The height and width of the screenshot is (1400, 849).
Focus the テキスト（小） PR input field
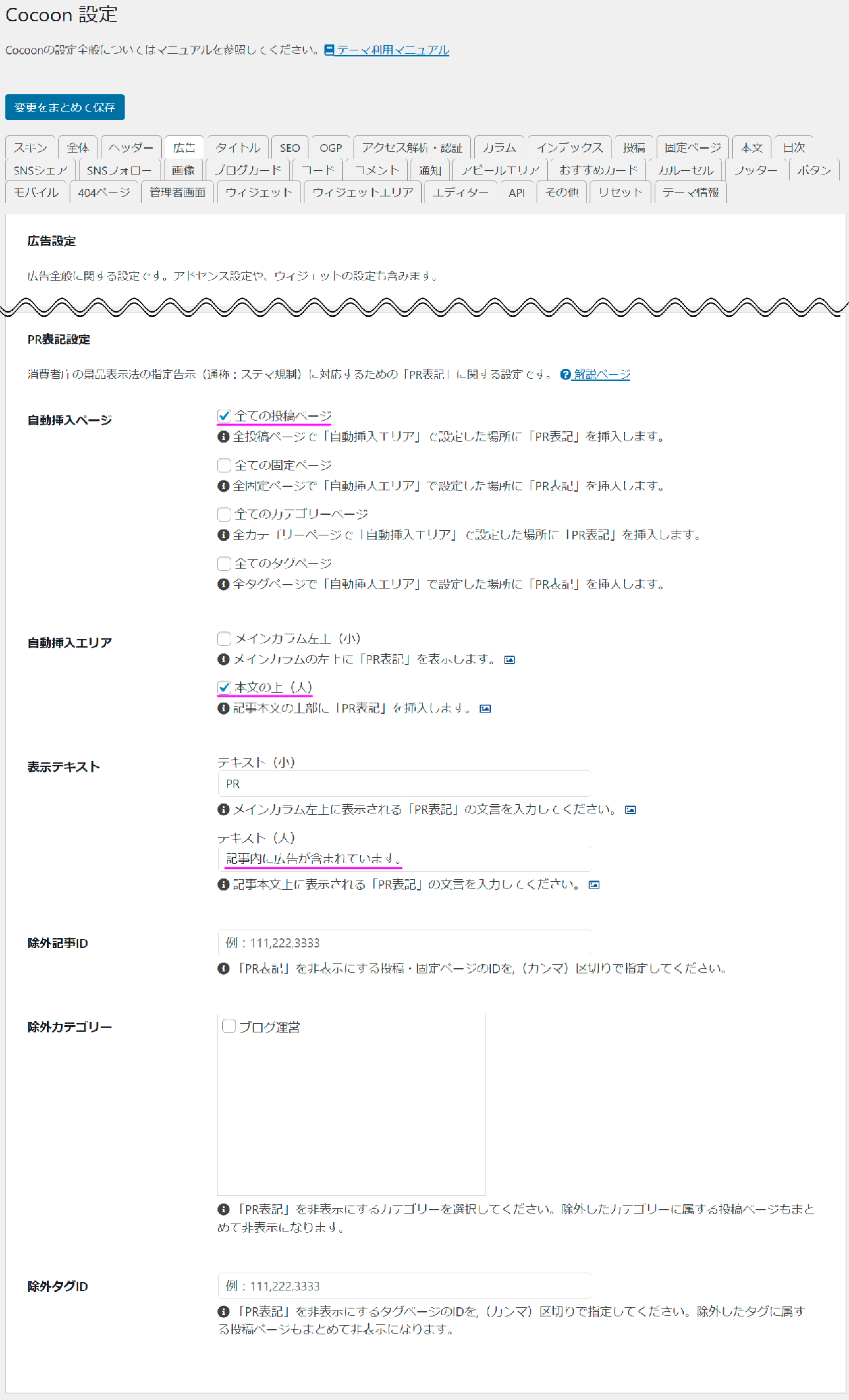click(x=405, y=784)
